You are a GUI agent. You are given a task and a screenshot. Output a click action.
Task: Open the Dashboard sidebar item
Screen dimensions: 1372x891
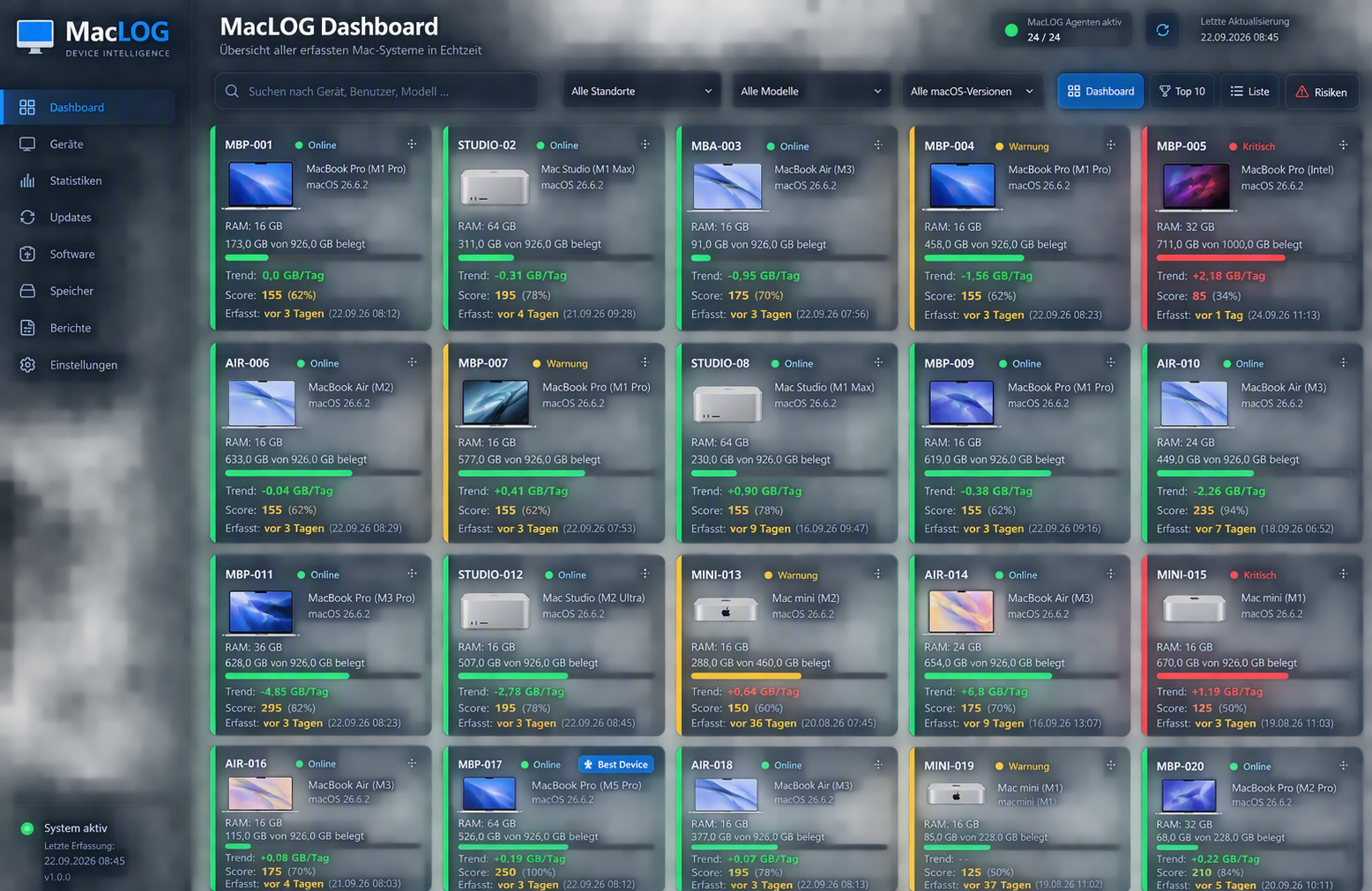click(x=88, y=107)
